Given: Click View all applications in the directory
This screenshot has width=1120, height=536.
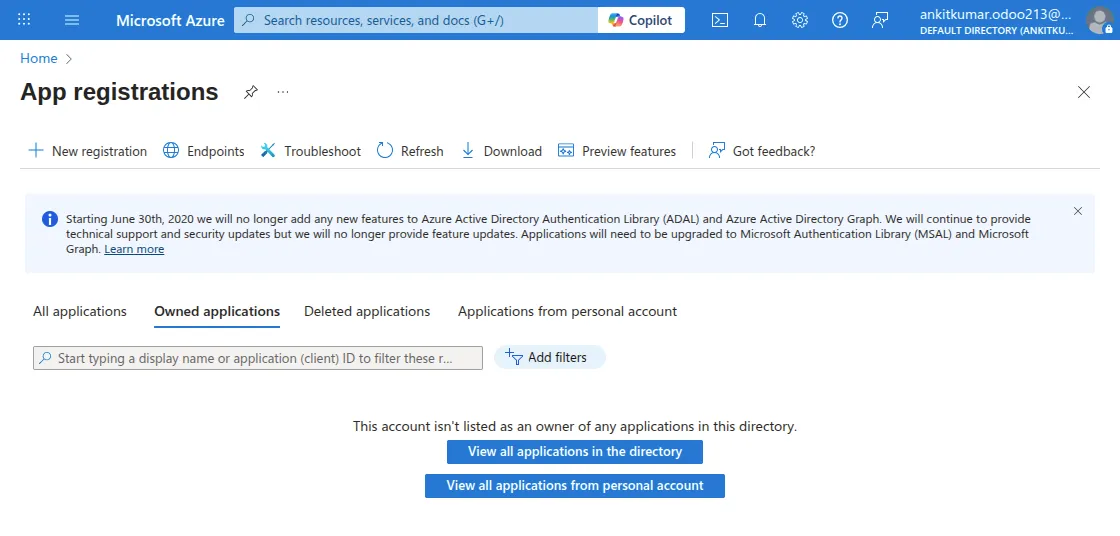Looking at the screenshot, I should coord(575,452).
